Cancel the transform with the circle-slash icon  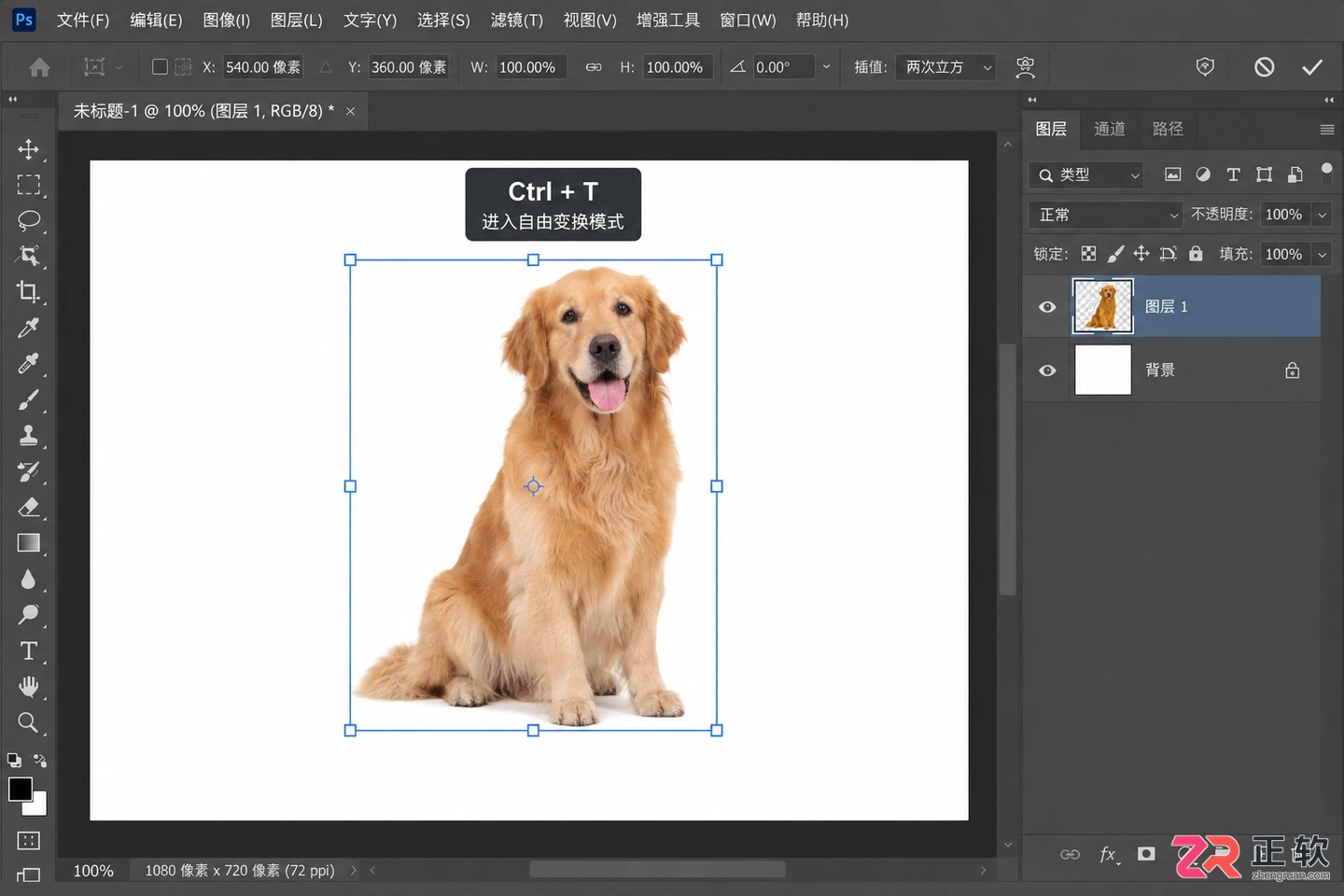(1264, 67)
